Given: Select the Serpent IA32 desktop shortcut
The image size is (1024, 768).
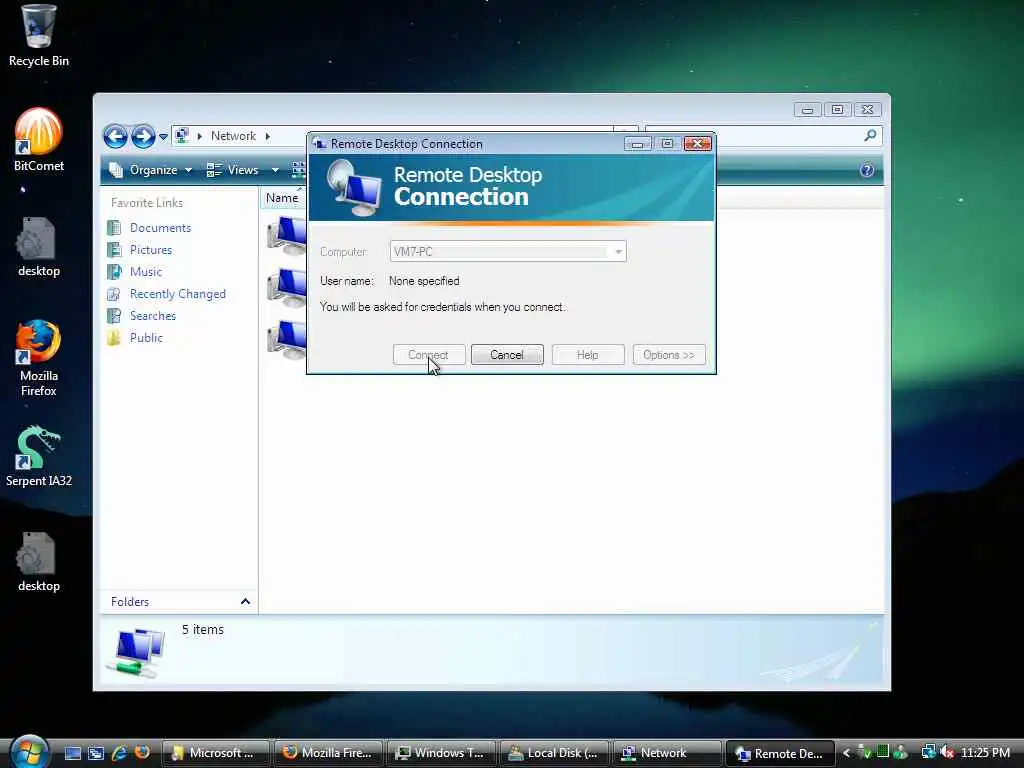Looking at the screenshot, I should coord(39,456).
